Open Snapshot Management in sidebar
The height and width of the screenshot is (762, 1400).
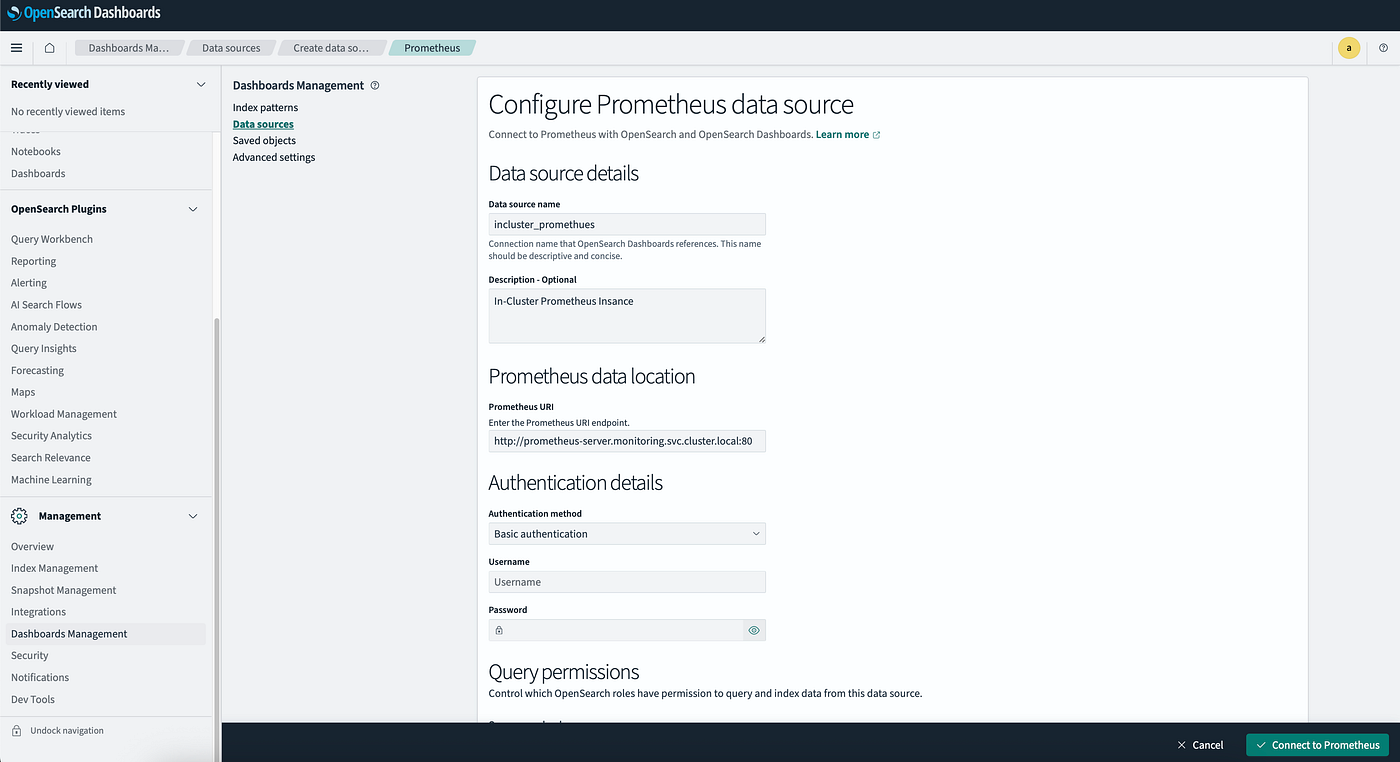64,591
